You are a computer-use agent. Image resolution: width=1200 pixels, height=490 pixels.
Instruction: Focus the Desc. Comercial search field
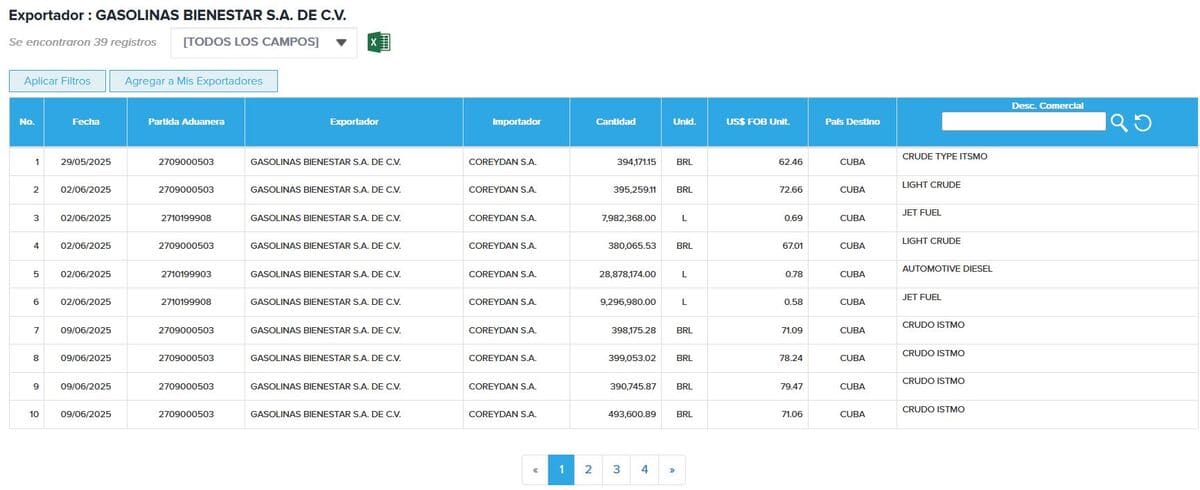(x=1024, y=121)
